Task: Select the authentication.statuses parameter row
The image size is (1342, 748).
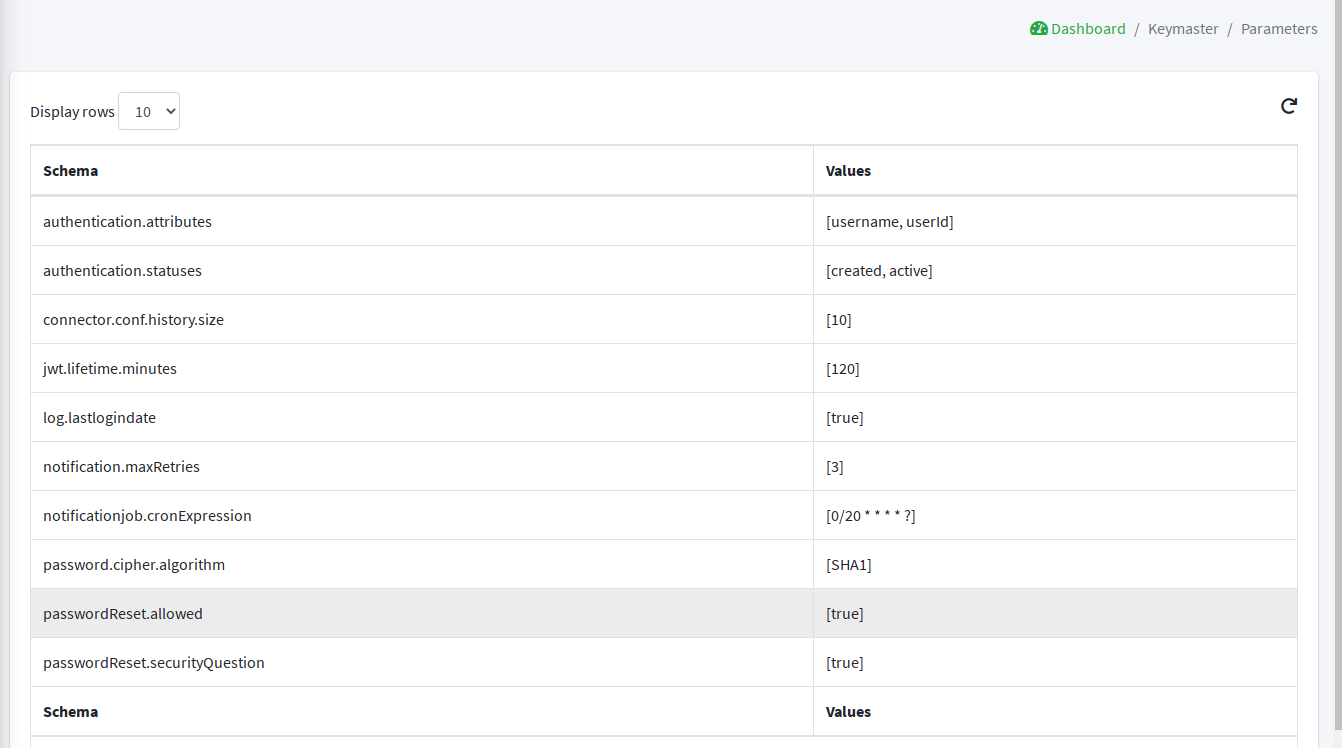Action: (122, 270)
